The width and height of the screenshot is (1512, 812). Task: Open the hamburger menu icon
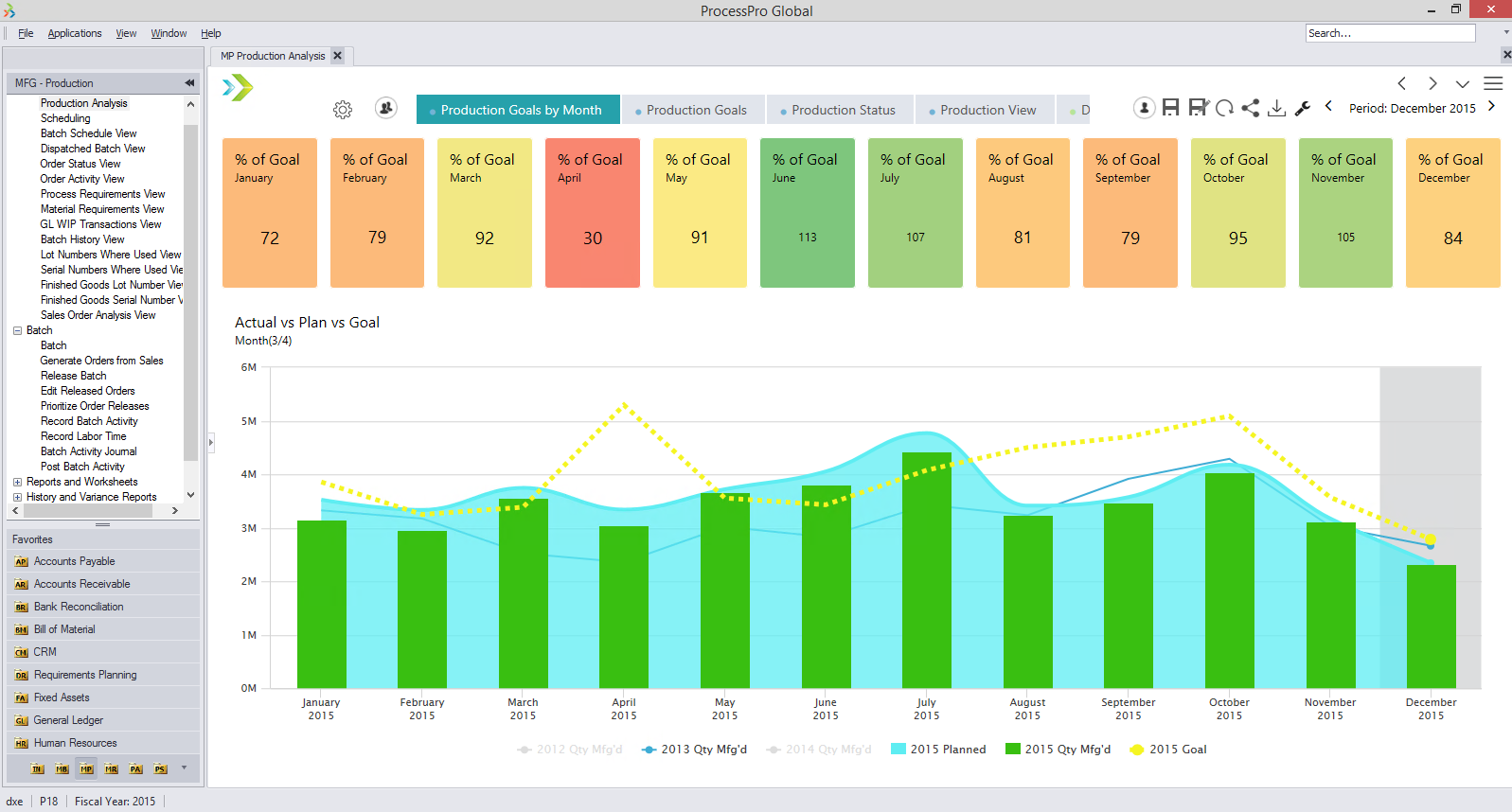(1493, 83)
